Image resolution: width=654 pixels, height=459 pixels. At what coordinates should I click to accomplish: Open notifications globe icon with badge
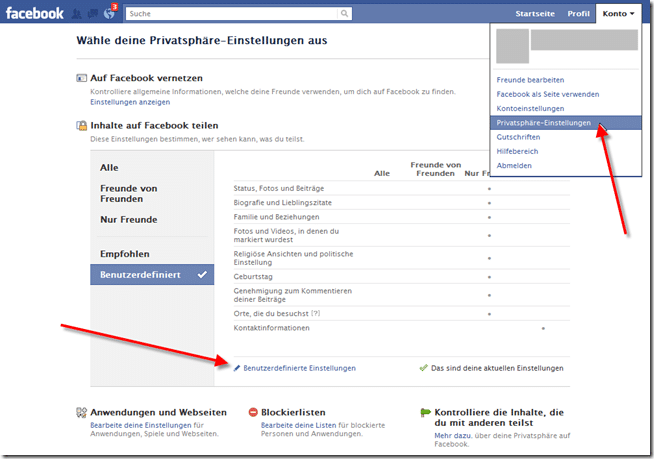point(110,13)
